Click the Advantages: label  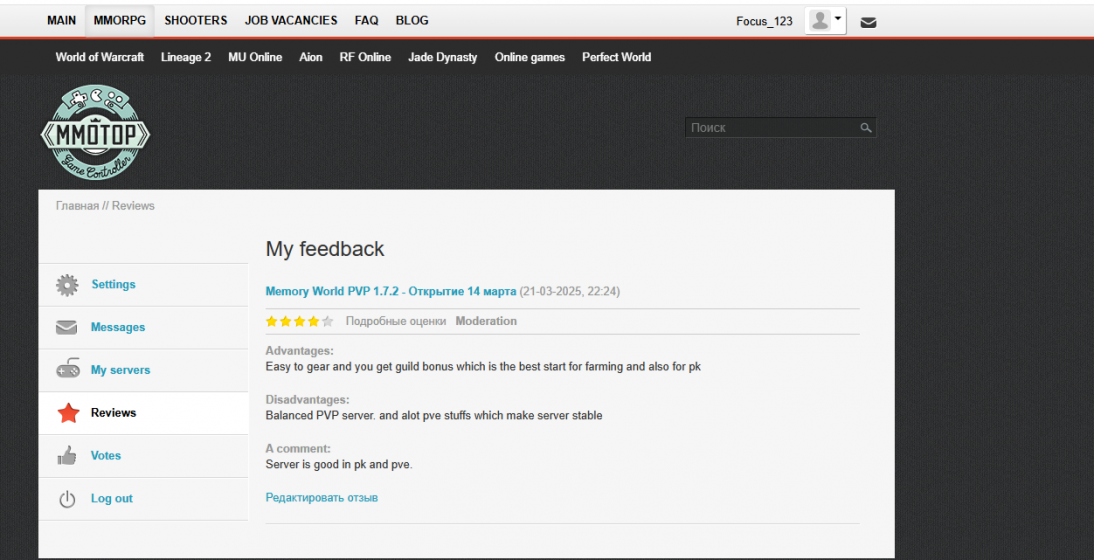click(299, 351)
